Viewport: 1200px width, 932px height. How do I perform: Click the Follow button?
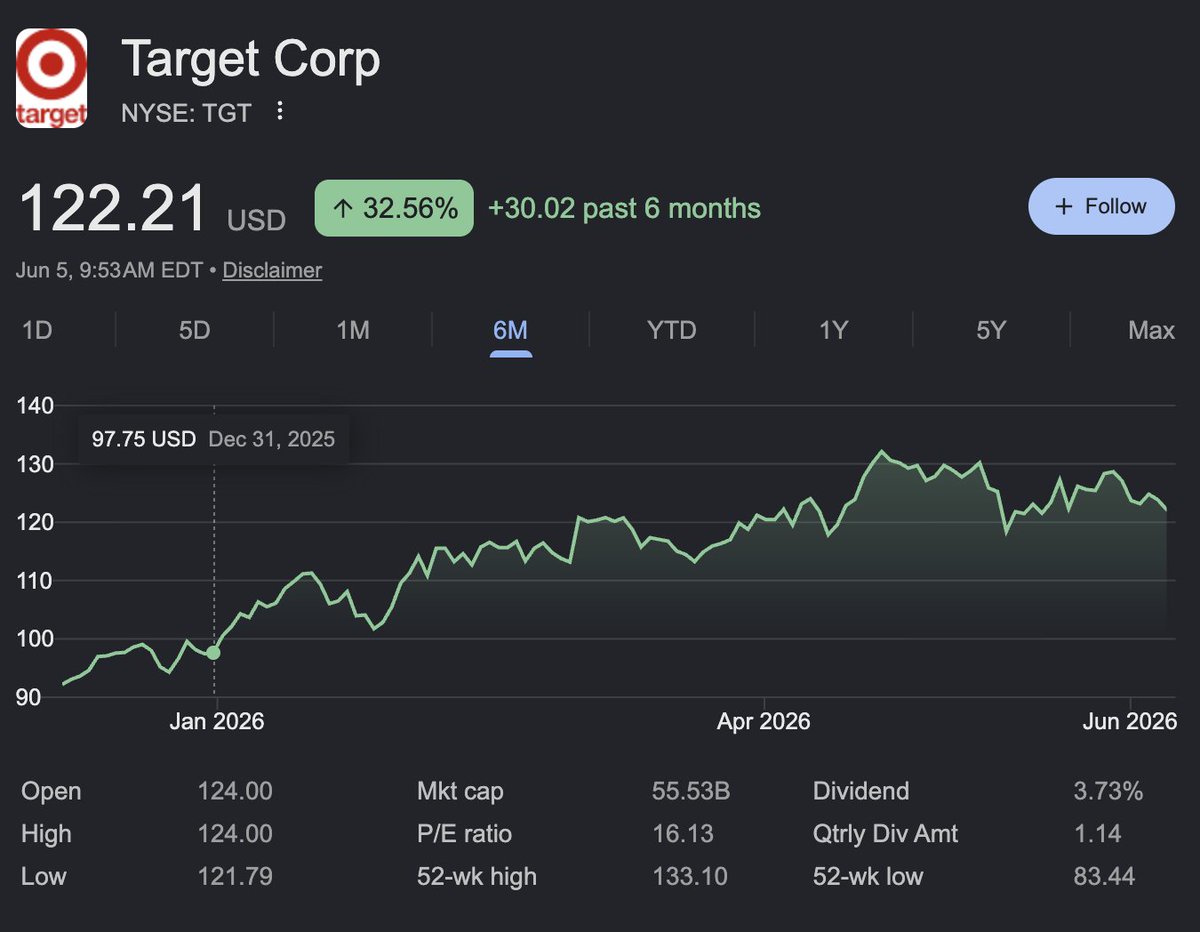tap(1101, 206)
